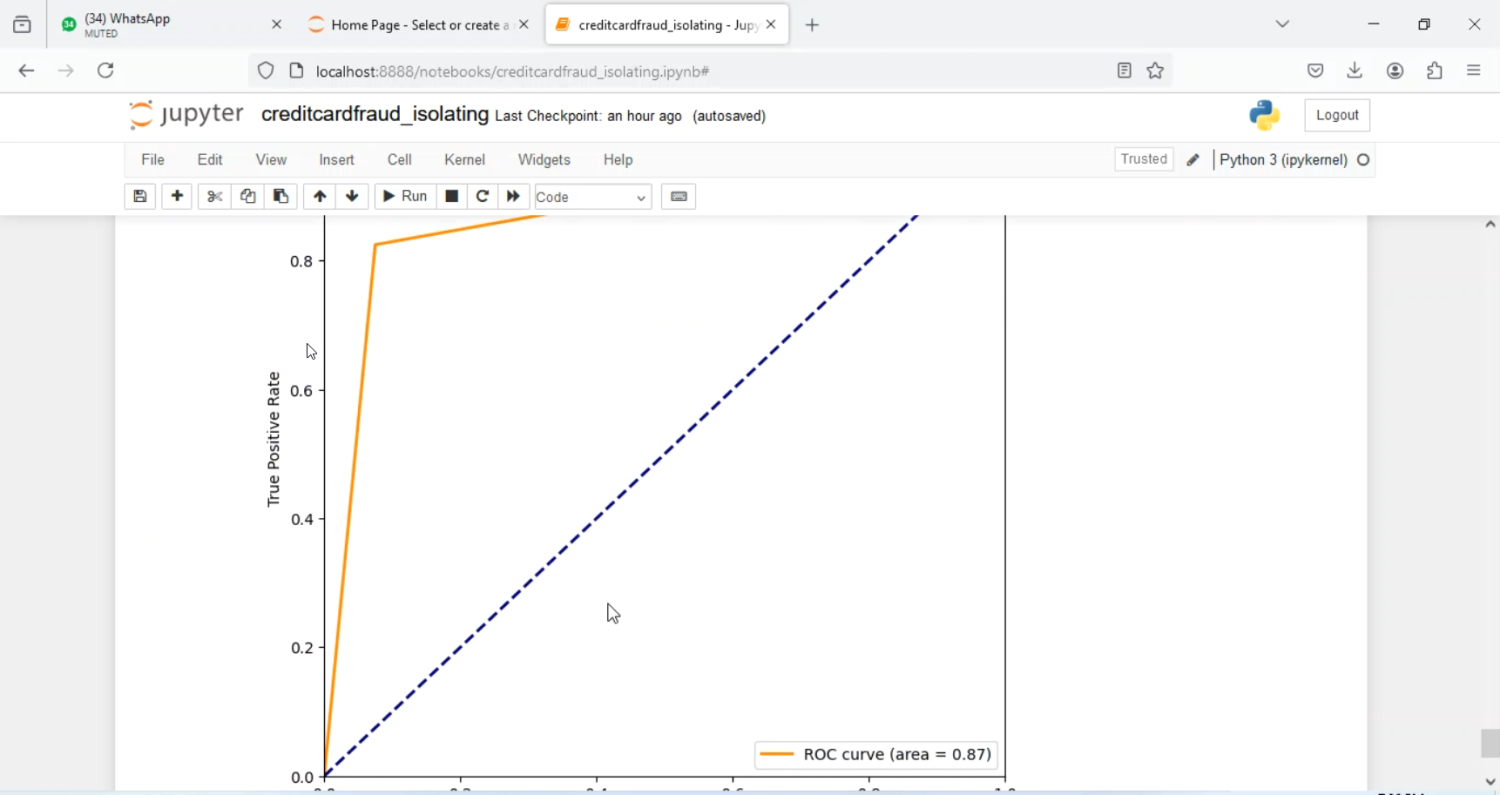This screenshot has width=1500, height=795.
Task: Expand the list all tabs chevron
Action: (1282, 24)
